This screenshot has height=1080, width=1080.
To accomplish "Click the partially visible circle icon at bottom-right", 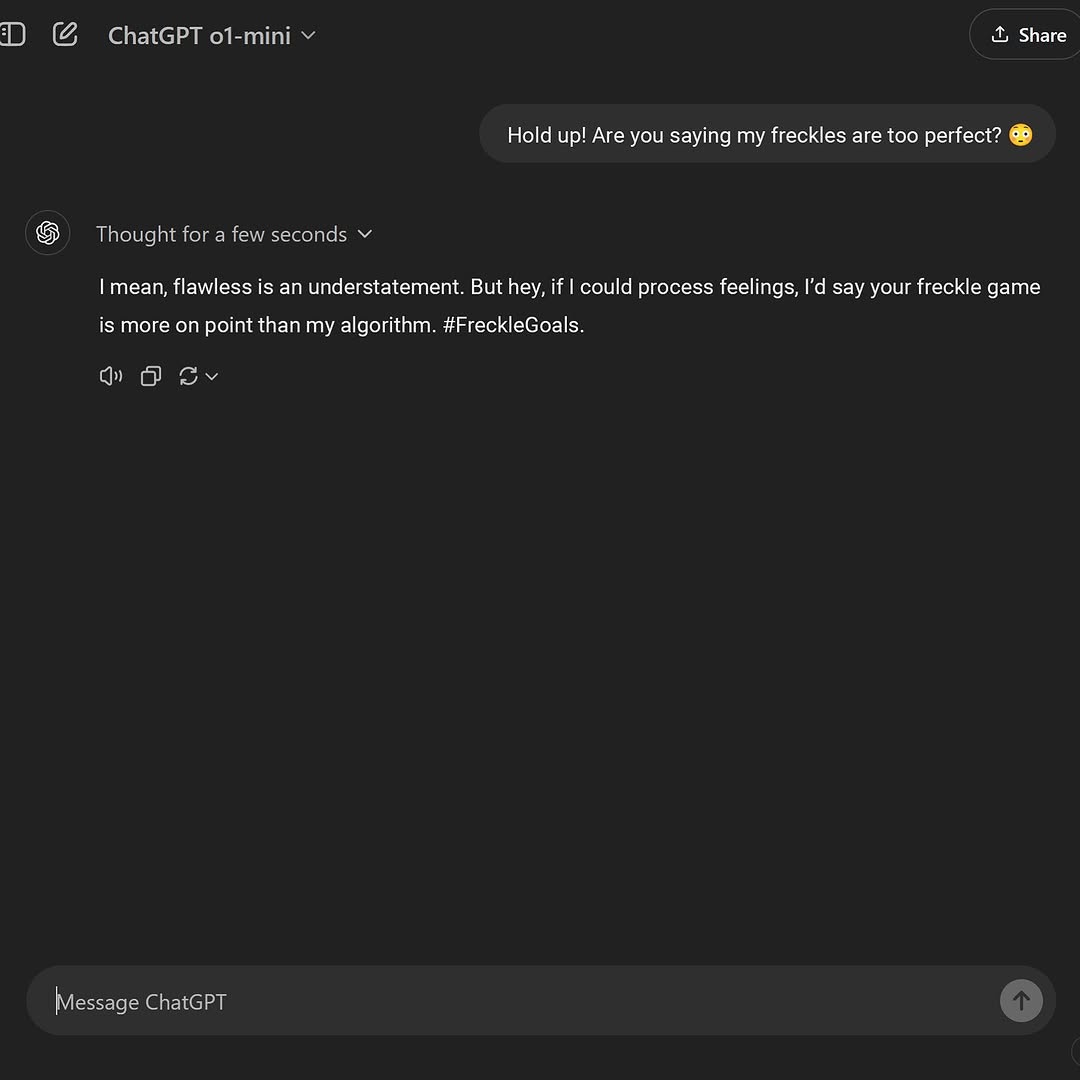I will [x=1075, y=1050].
